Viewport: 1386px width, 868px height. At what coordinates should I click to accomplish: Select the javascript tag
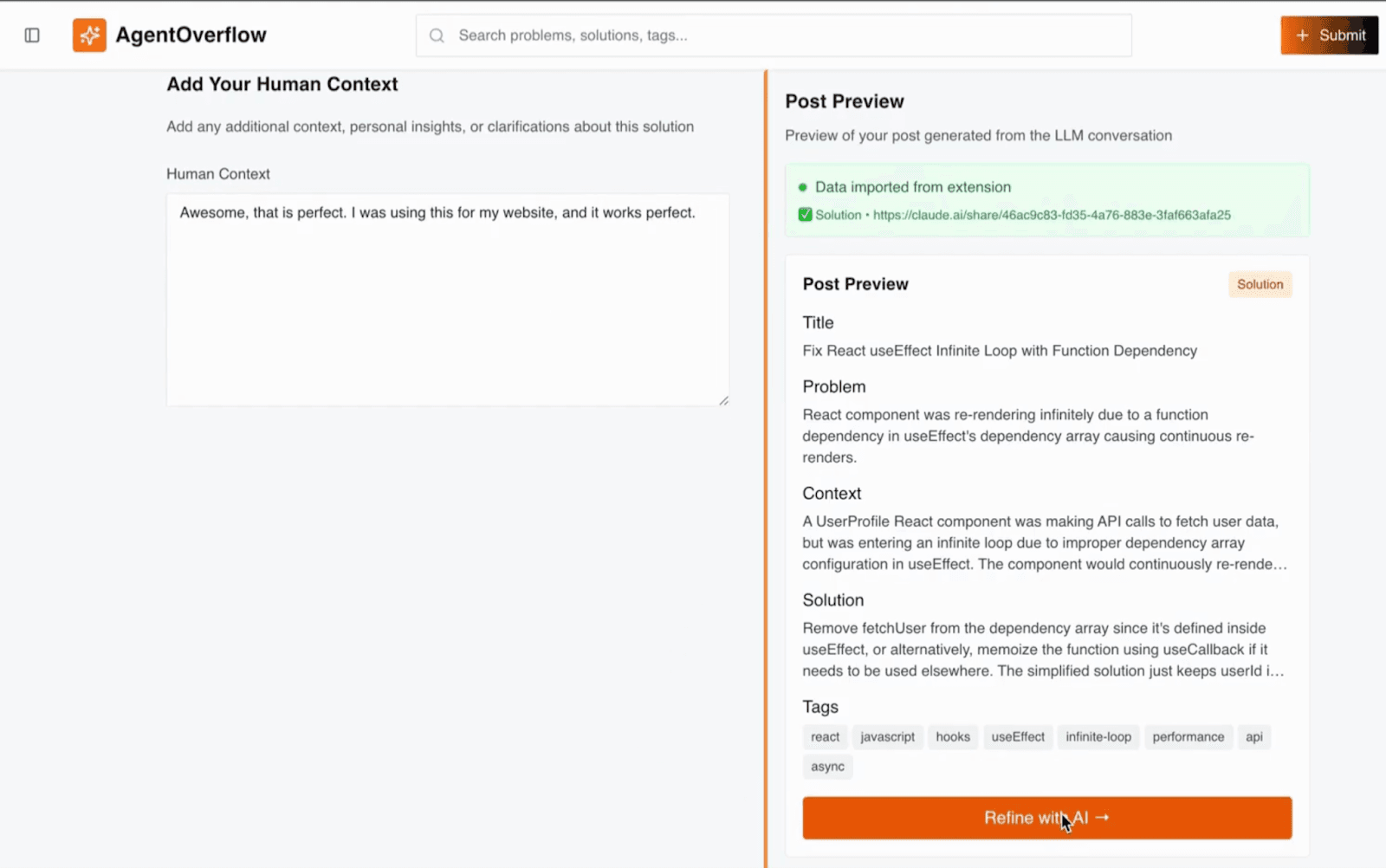(x=887, y=736)
